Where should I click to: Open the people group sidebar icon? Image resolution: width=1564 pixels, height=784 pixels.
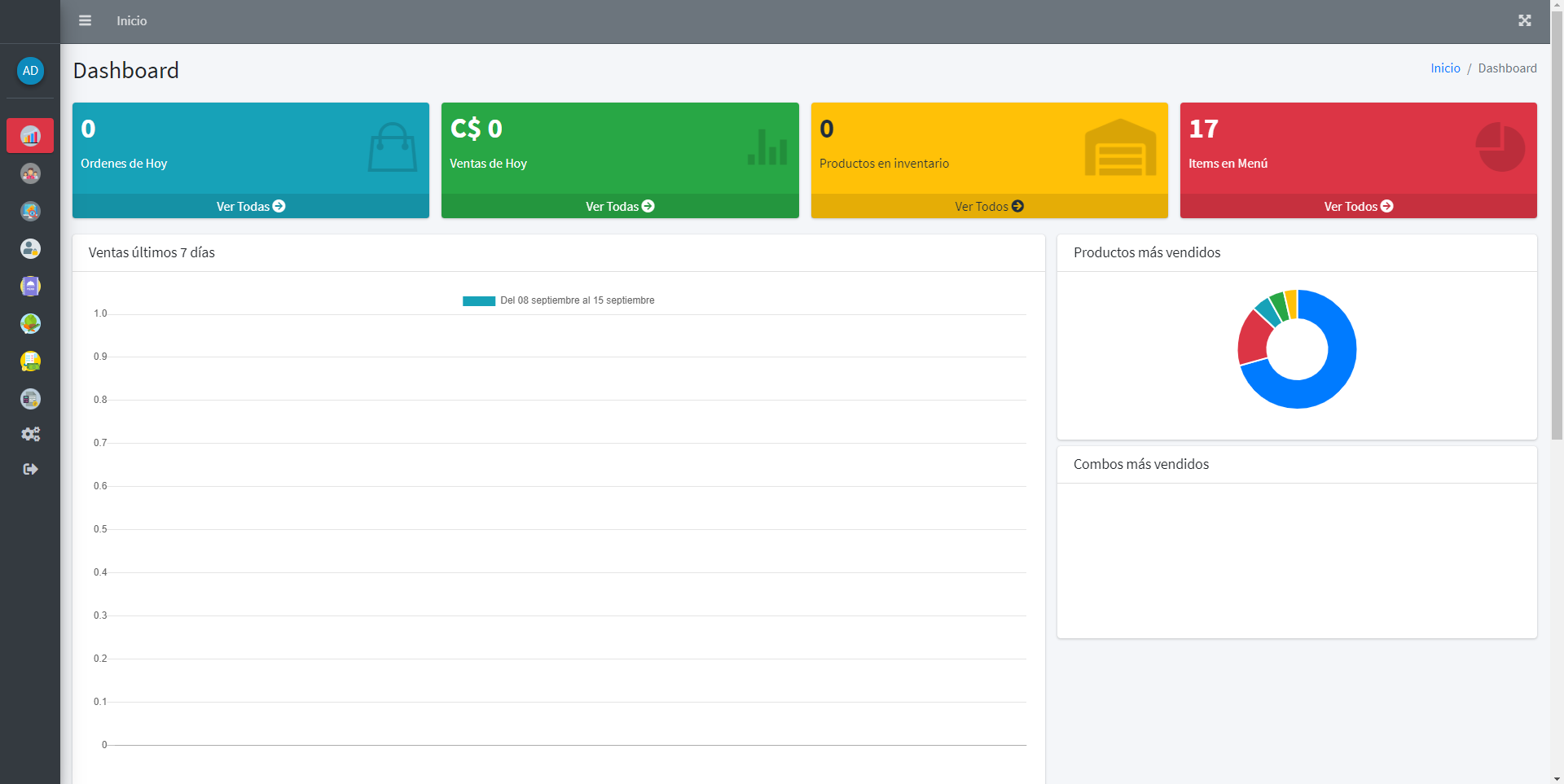[30, 173]
